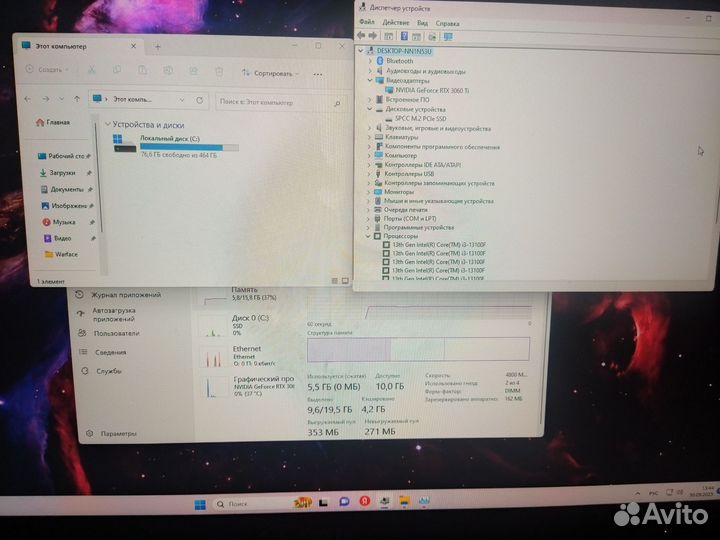
Task: Open Главная in Explorer sidebar
Action: [x=53, y=123]
